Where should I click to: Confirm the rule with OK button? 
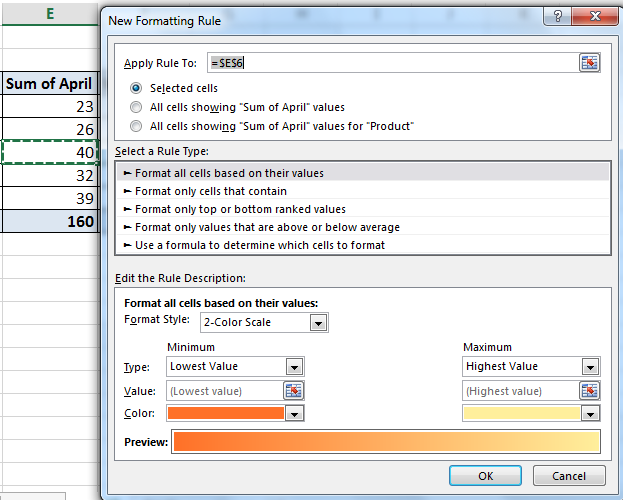(x=485, y=476)
